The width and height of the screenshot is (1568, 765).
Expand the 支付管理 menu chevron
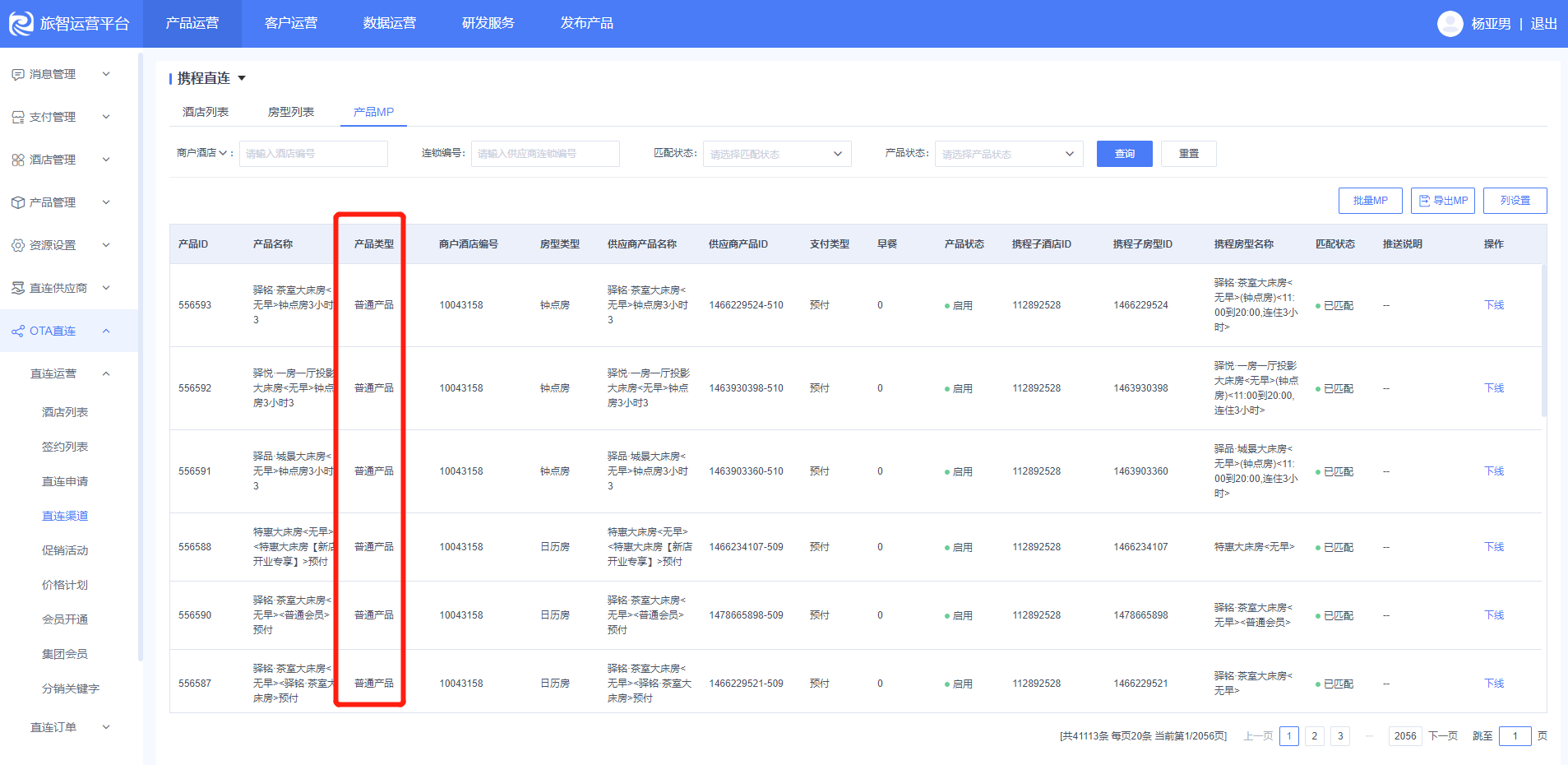(x=106, y=117)
